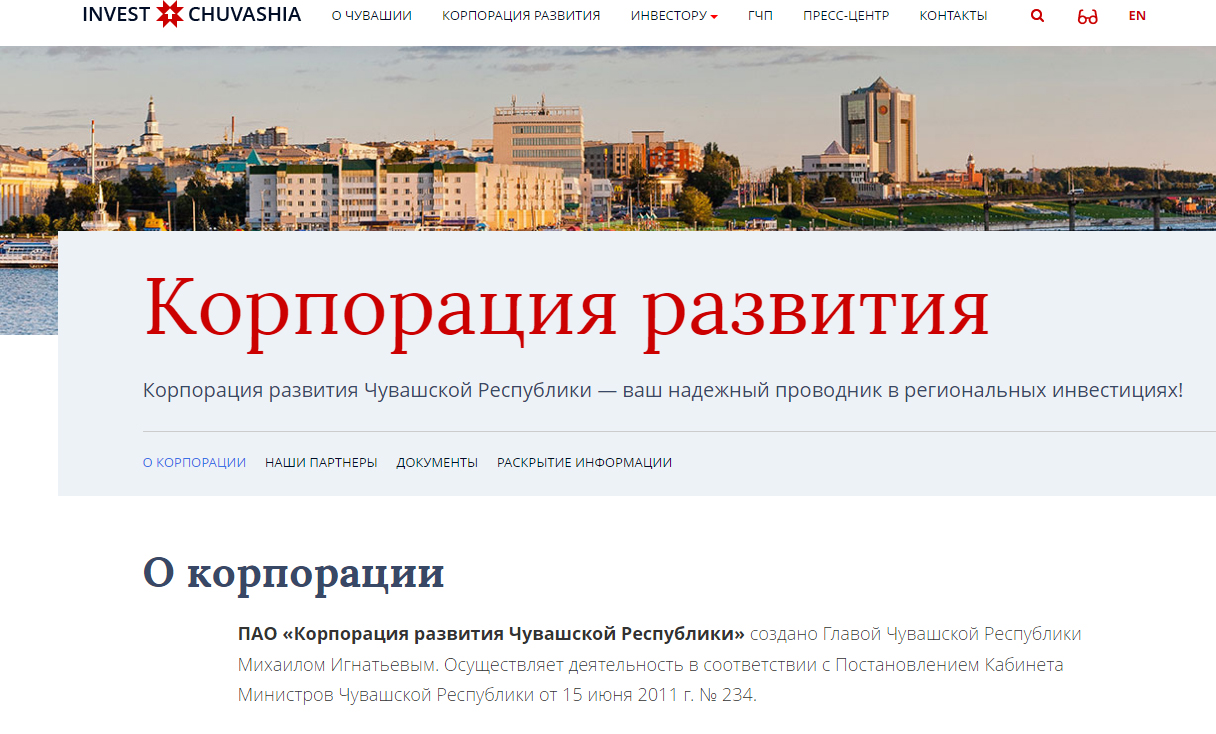This screenshot has width=1216, height=734.
Task: Open the accessibility glasses icon
Action: tap(1087, 16)
